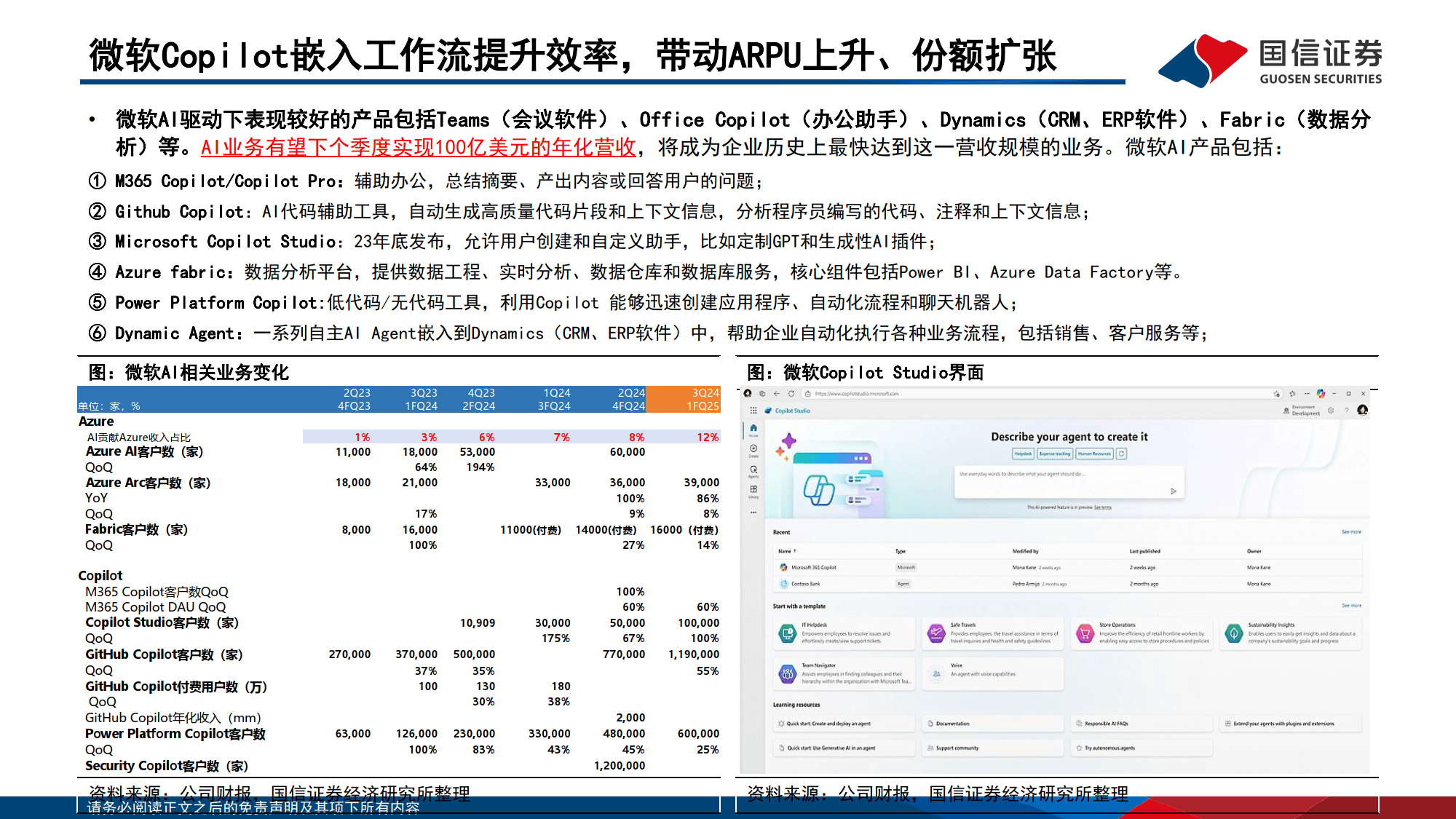Sort the Recent table by Name column
This screenshot has height=819, width=1456.
click(787, 551)
